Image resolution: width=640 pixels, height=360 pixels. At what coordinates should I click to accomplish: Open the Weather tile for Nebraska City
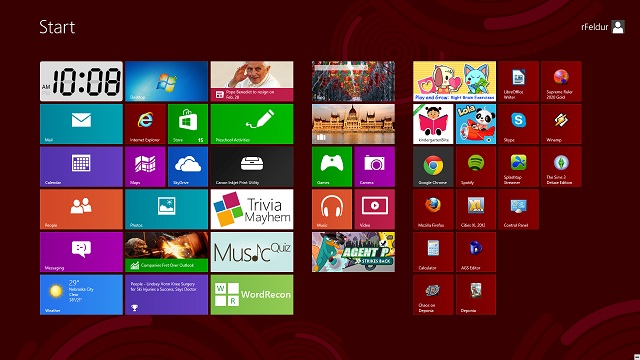click(x=81, y=295)
